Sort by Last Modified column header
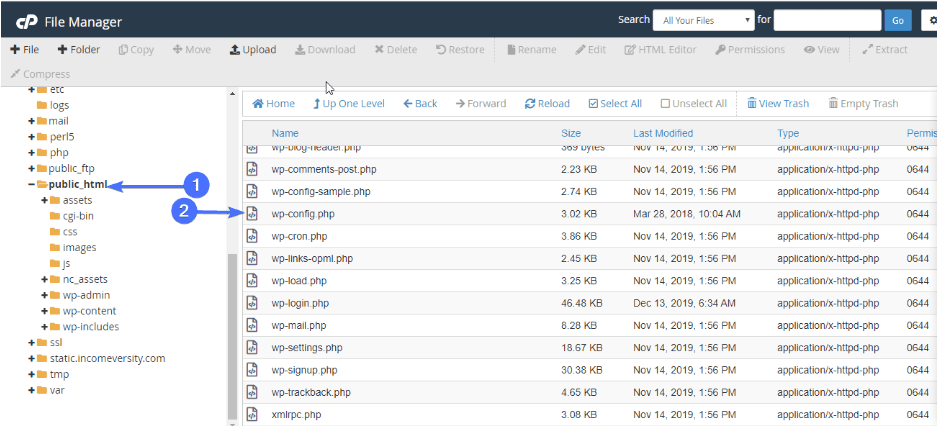Image resolution: width=939 pixels, height=432 pixels. pos(663,134)
